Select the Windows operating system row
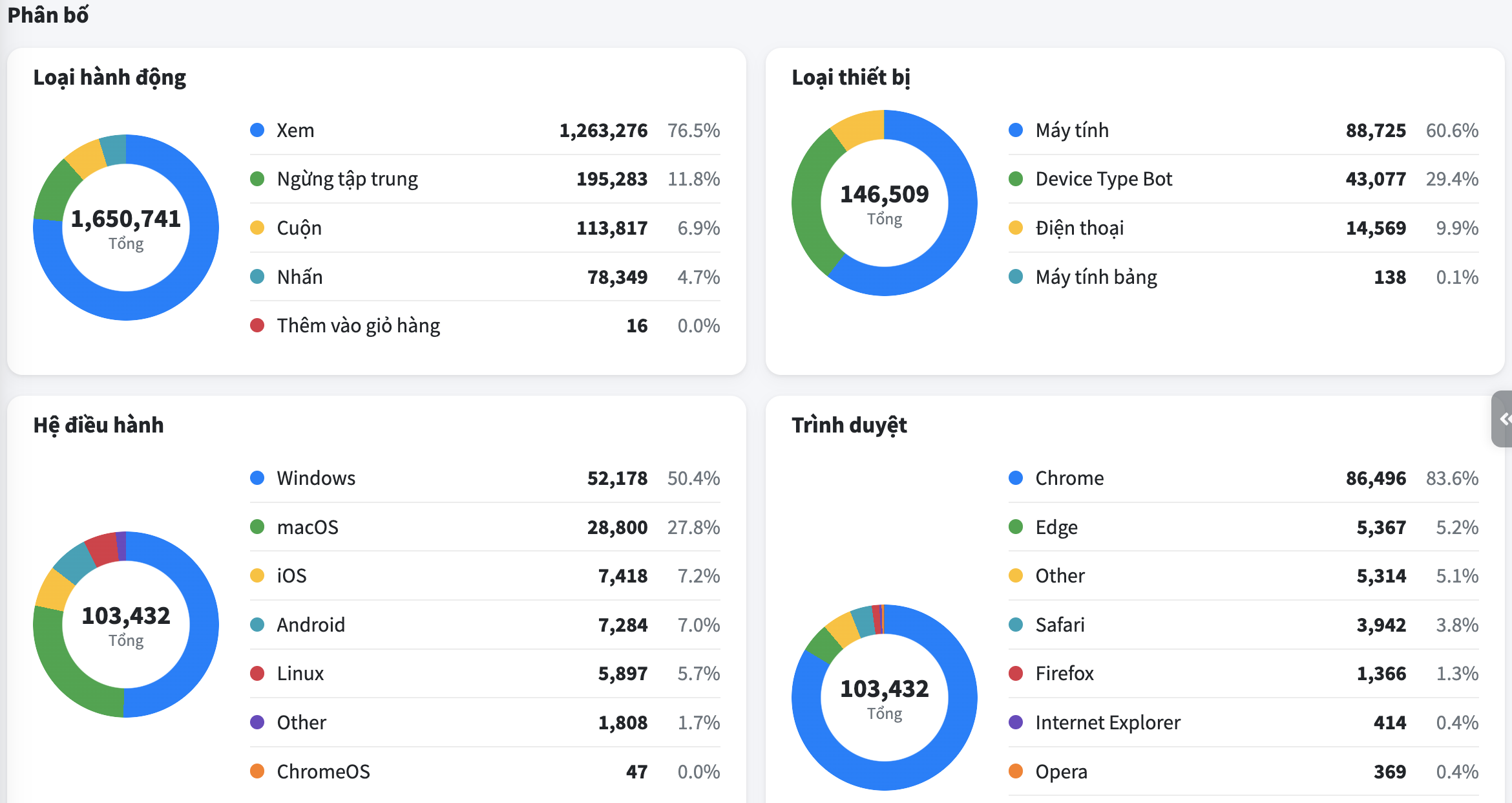This screenshot has height=803, width=1512. [485, 478]
